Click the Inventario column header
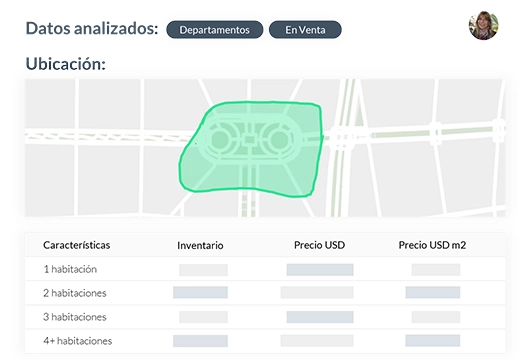The height and width of the screenshot is (360, 532). 200,245
